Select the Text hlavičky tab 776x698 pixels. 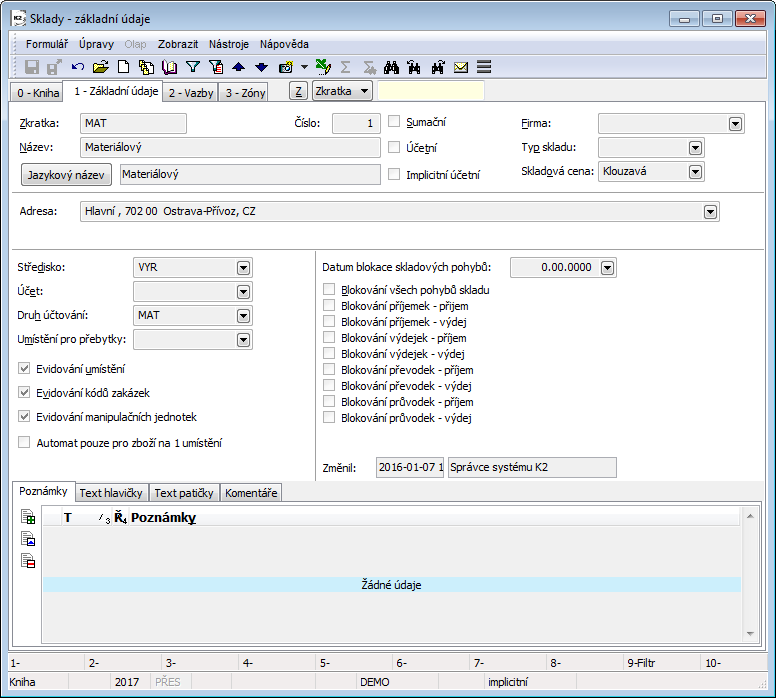112,492
